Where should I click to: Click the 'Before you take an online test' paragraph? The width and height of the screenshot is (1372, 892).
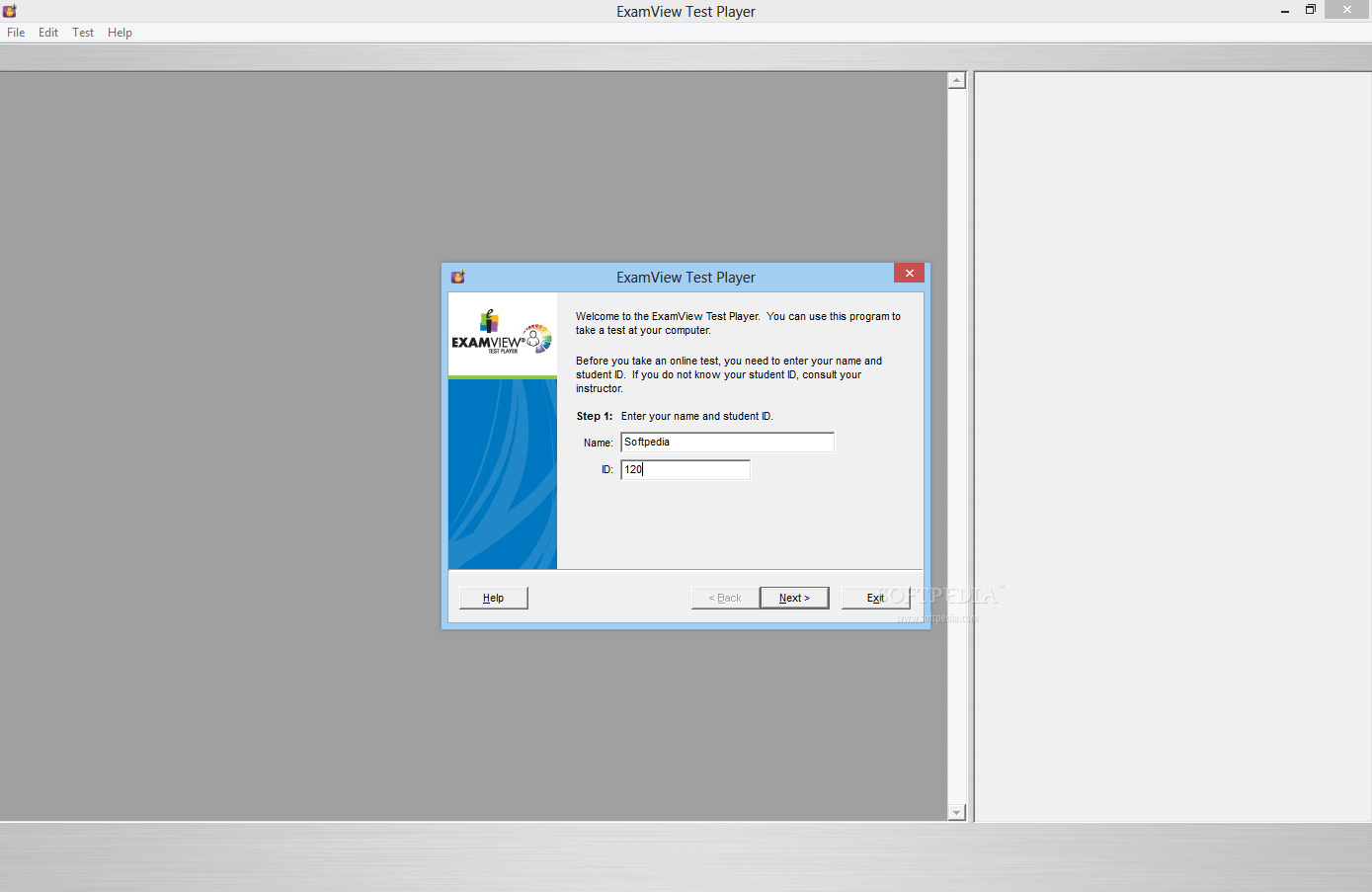[x=729, y=374]
